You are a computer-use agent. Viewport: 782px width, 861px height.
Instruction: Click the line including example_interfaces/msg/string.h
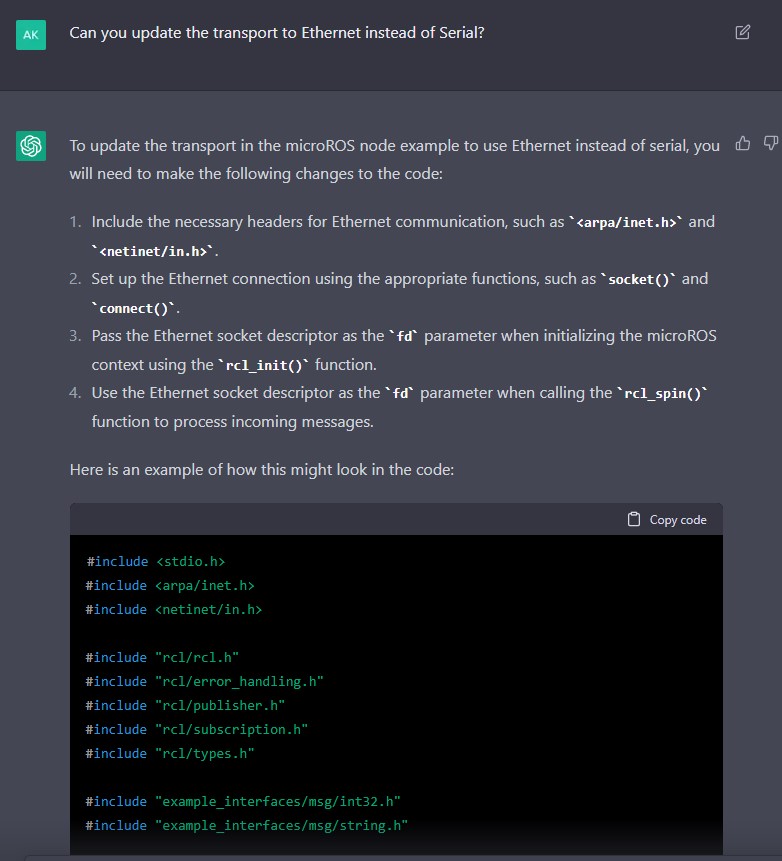click(247, 826)
